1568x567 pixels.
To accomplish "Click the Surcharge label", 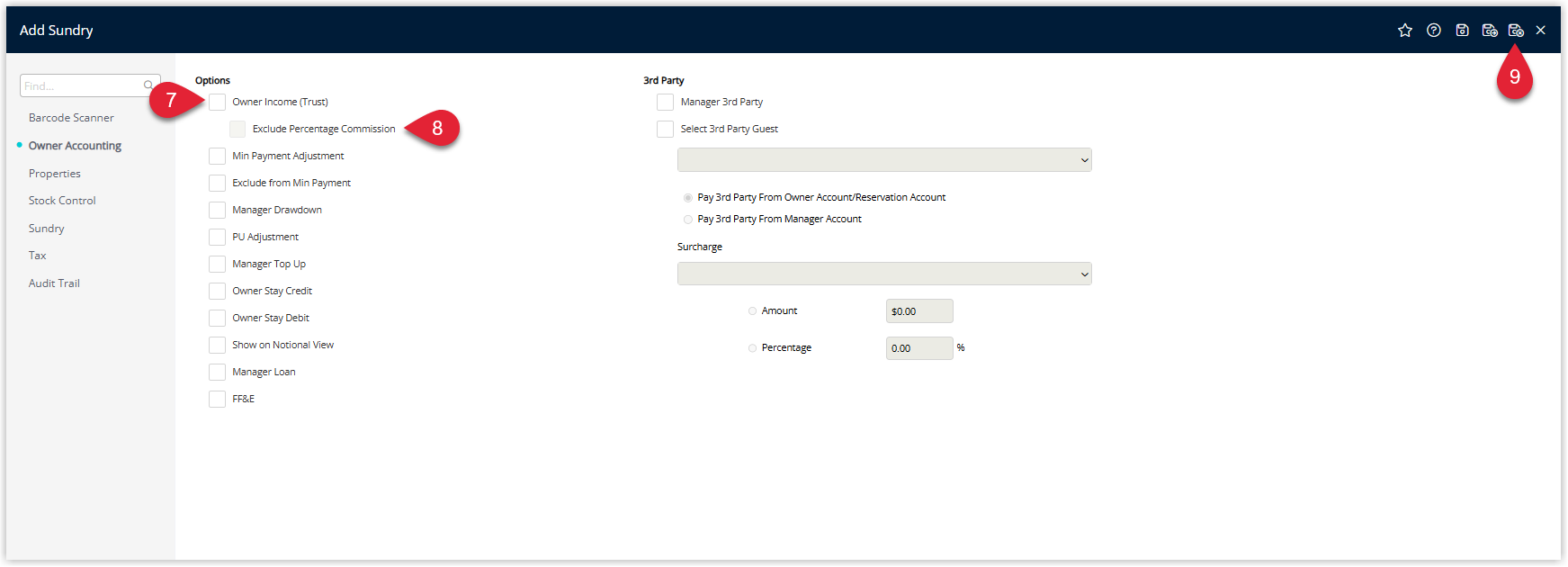I will pyautogui.click(x=700, y=247).
